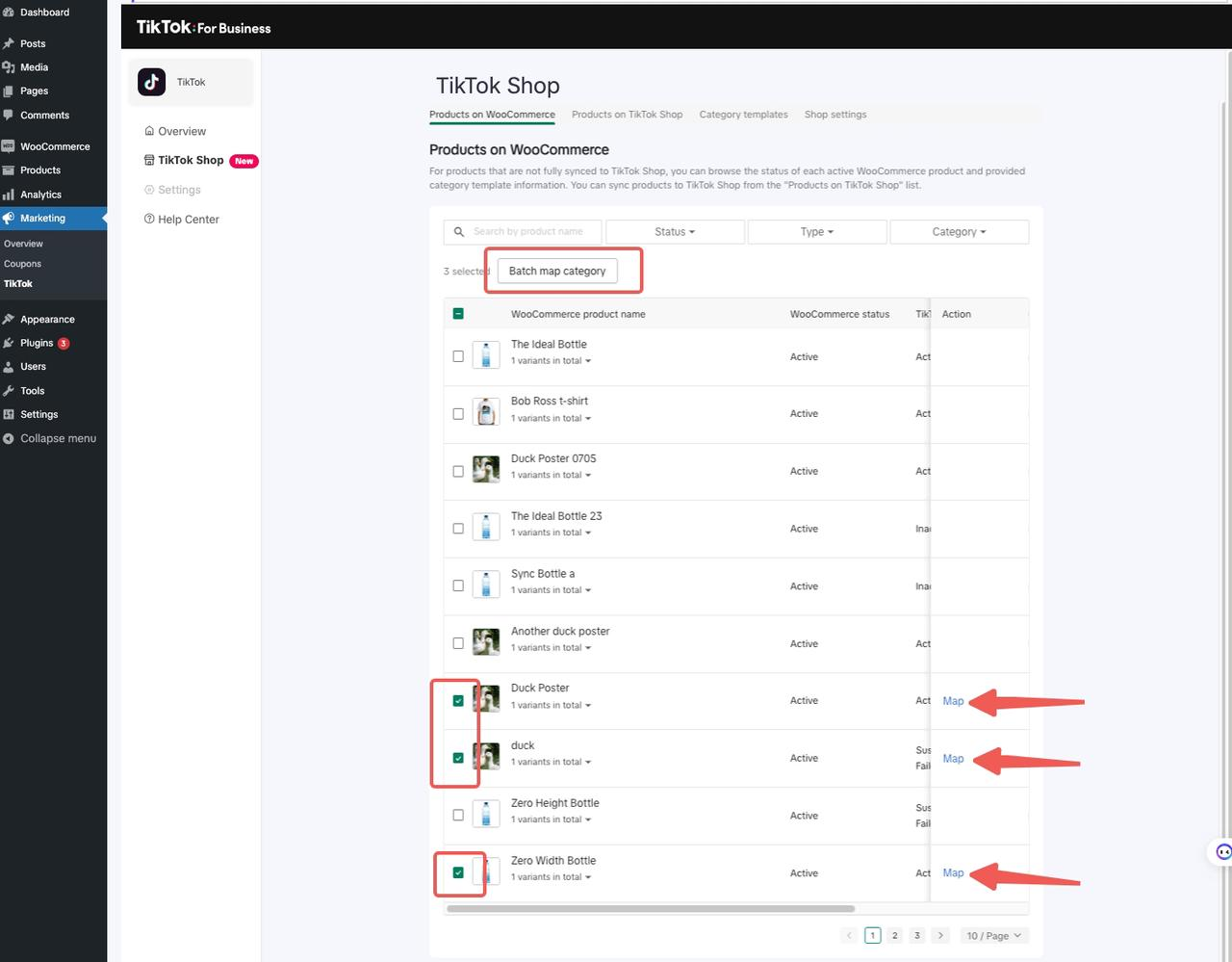The height and width of the screenshot is (962, 1232).
Task: Switch to Products on TikTok Shop tab
Action: coord(627,115)
